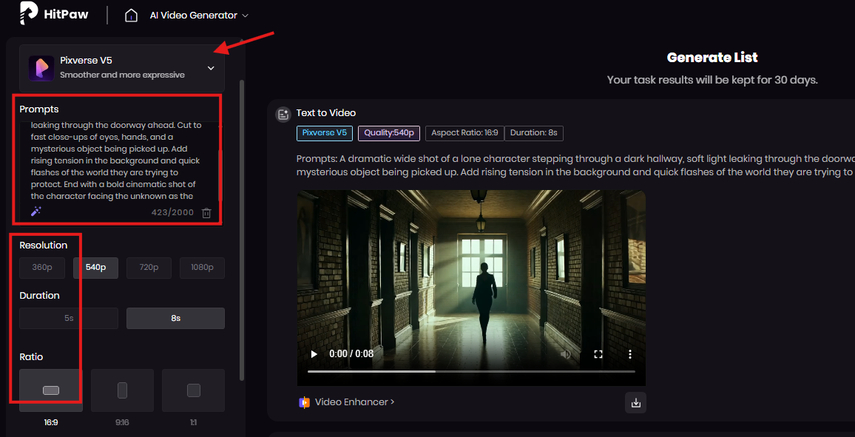Image resolution: width=855 pixels, height=437 pixels.
Task: Open the video more options menu
Action: (x=630, y=354)
